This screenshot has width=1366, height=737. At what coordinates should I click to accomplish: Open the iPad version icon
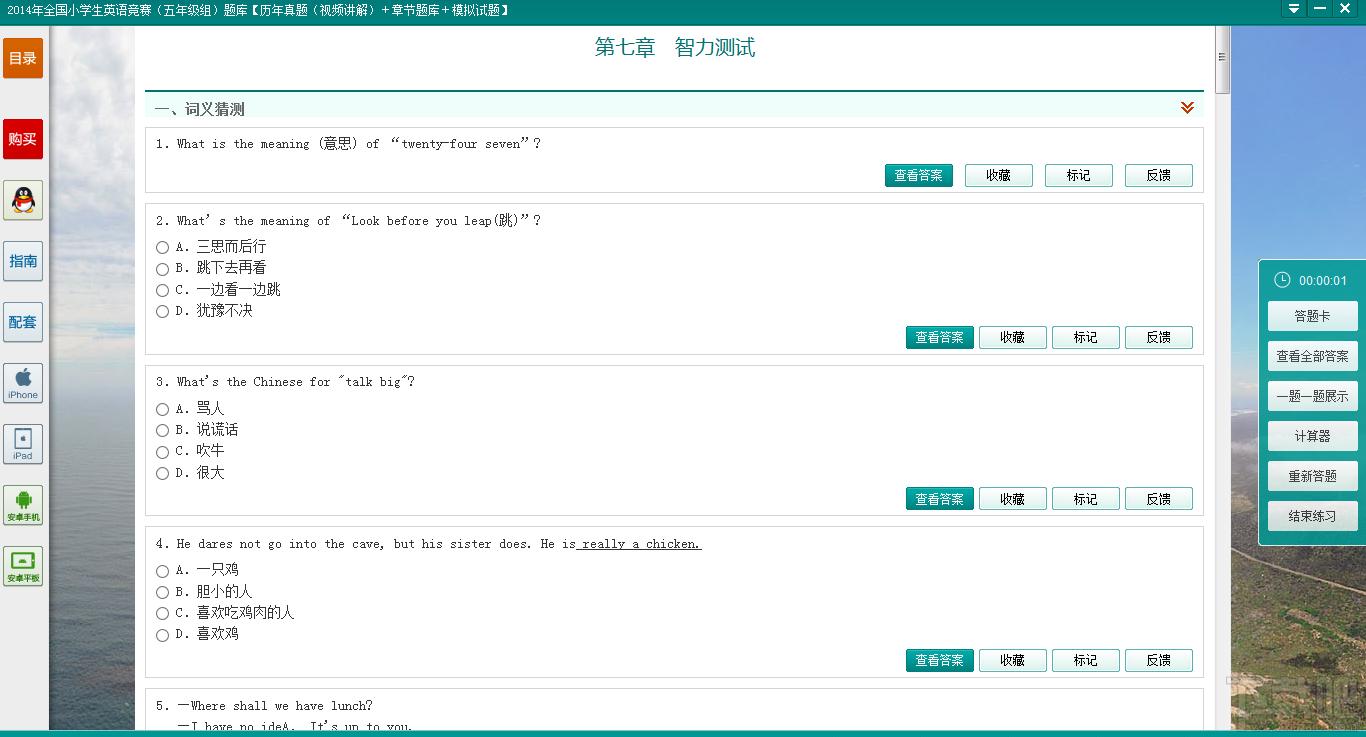click(23, 444)
